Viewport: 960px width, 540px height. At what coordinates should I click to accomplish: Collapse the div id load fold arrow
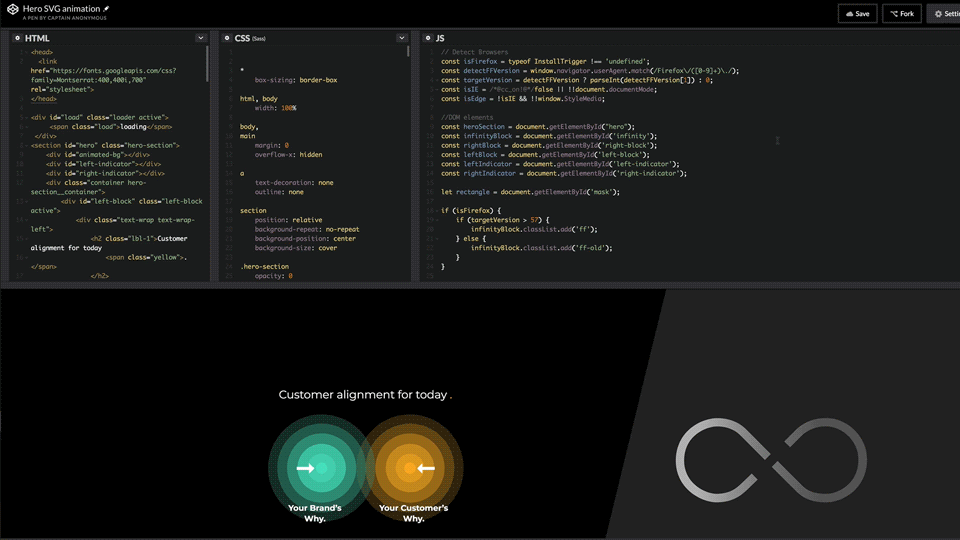pos(26,118)
